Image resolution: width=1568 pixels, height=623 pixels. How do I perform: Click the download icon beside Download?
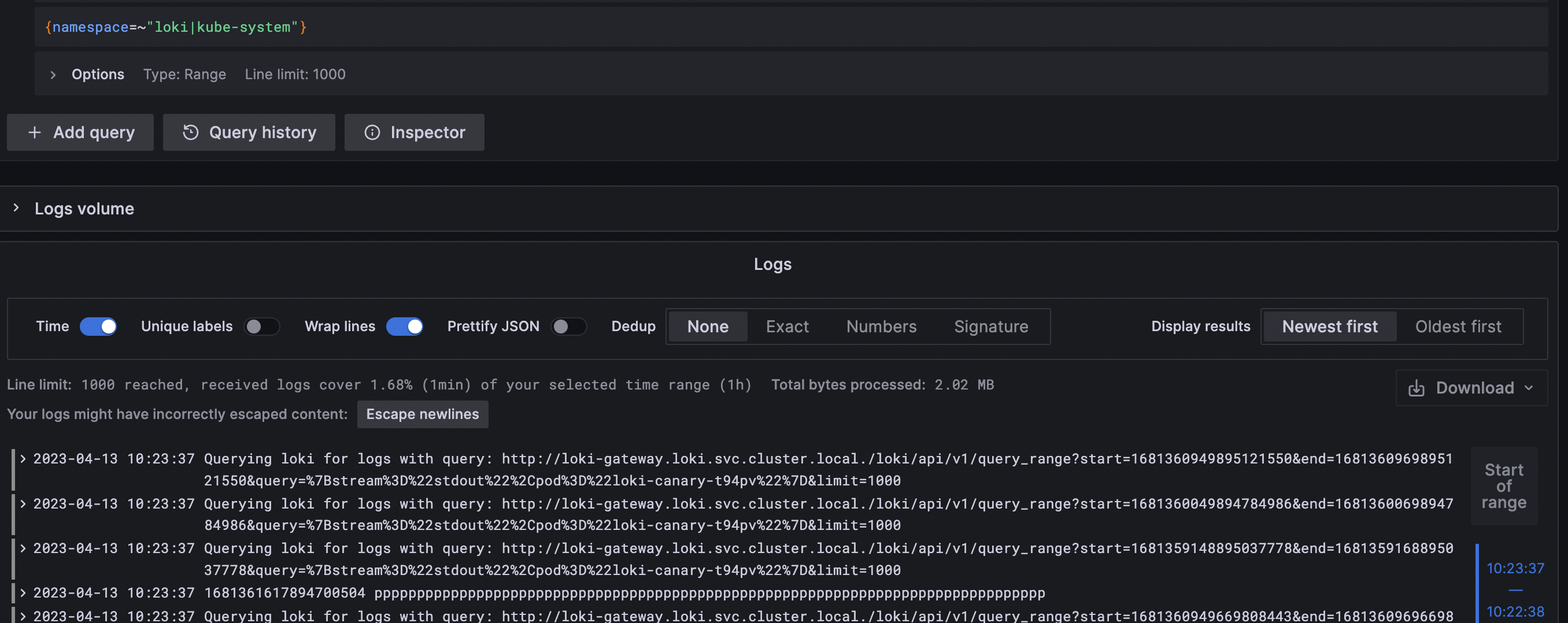[x=1416, y=388]
